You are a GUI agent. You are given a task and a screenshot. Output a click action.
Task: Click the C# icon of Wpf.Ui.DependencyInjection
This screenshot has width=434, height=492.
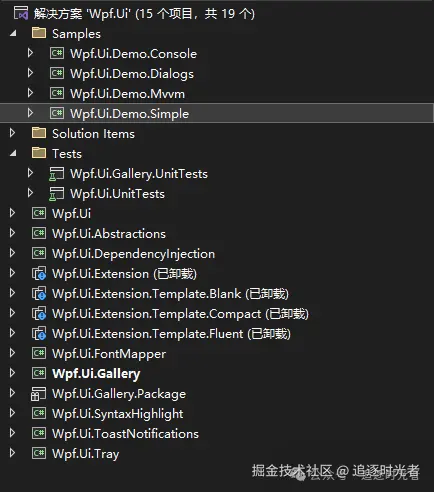pyautogui.click(x=39, y=253)
